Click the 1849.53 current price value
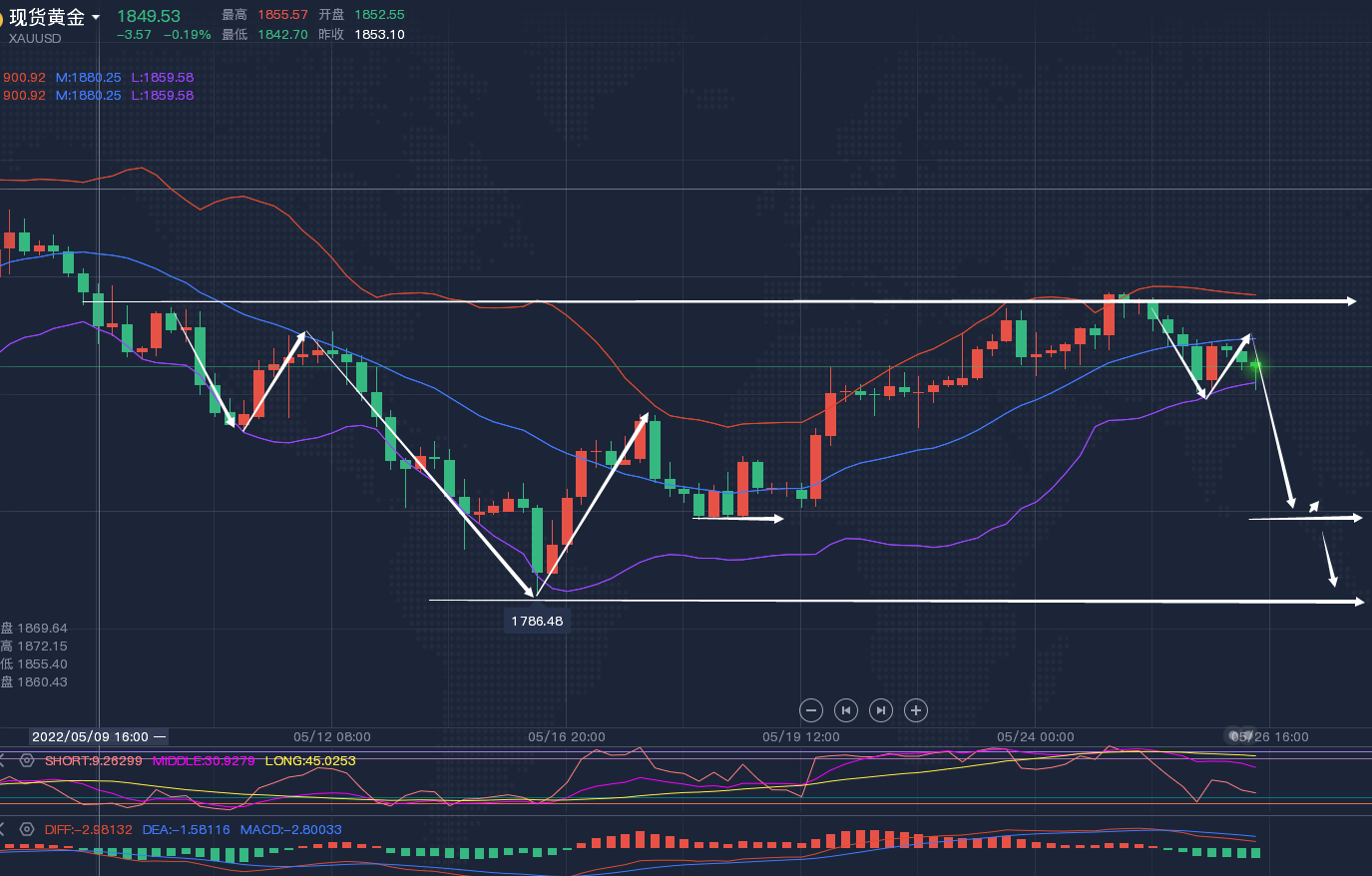 click(149, 16)
